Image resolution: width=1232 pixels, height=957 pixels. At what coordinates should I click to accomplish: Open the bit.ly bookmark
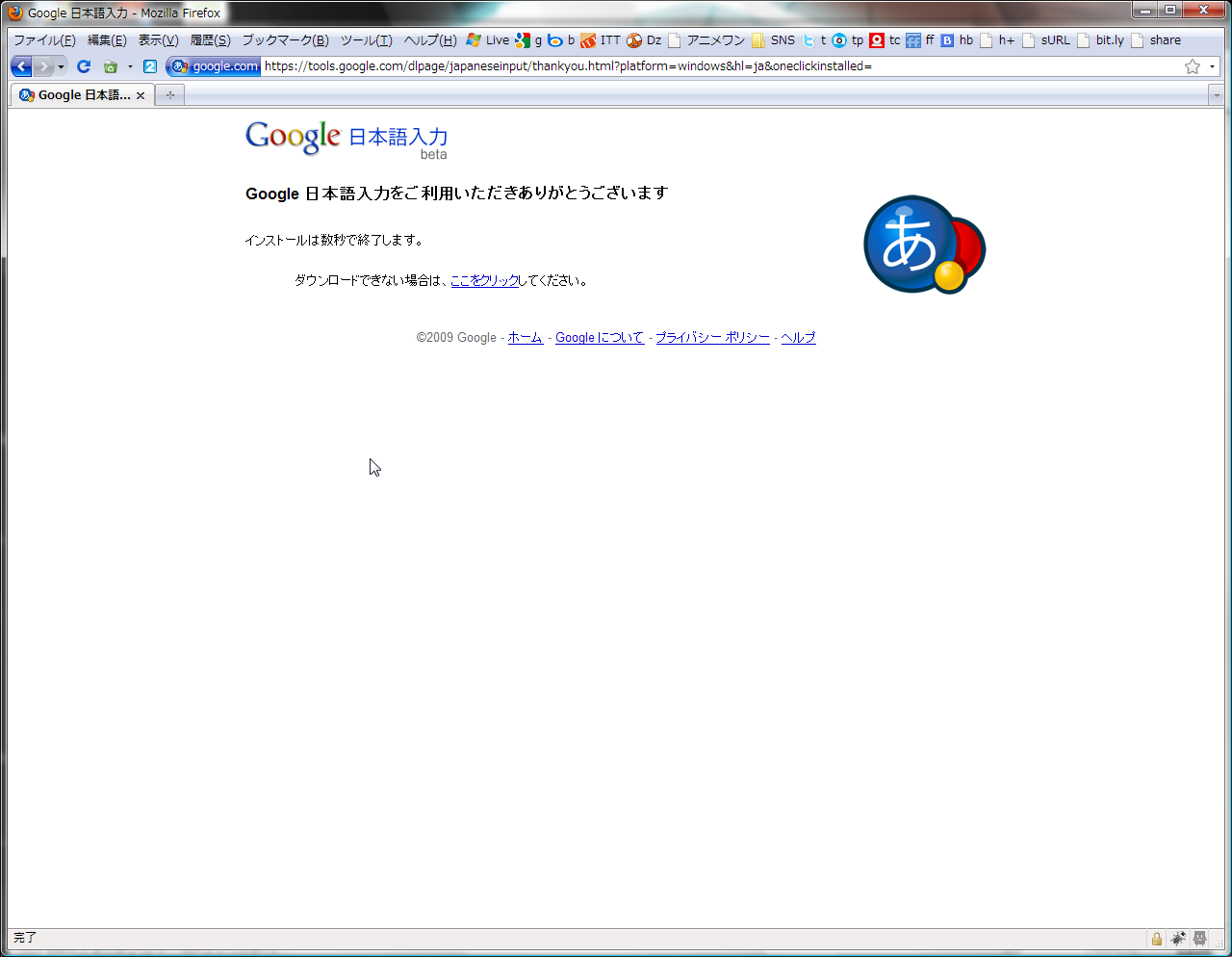pyautogui.click(x=1100, y=40)
